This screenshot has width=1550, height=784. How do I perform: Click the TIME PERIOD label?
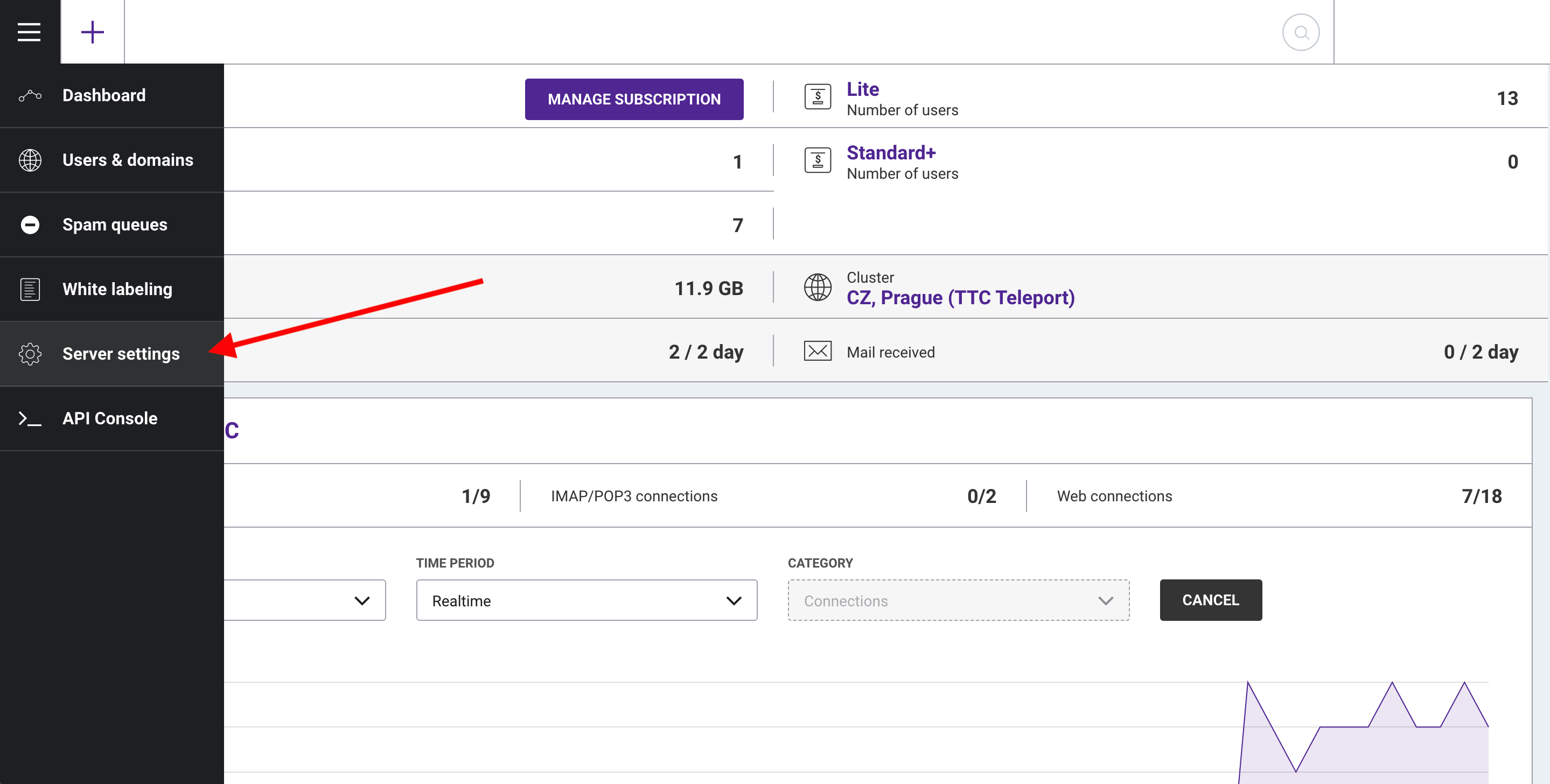(x=455, y=563)
